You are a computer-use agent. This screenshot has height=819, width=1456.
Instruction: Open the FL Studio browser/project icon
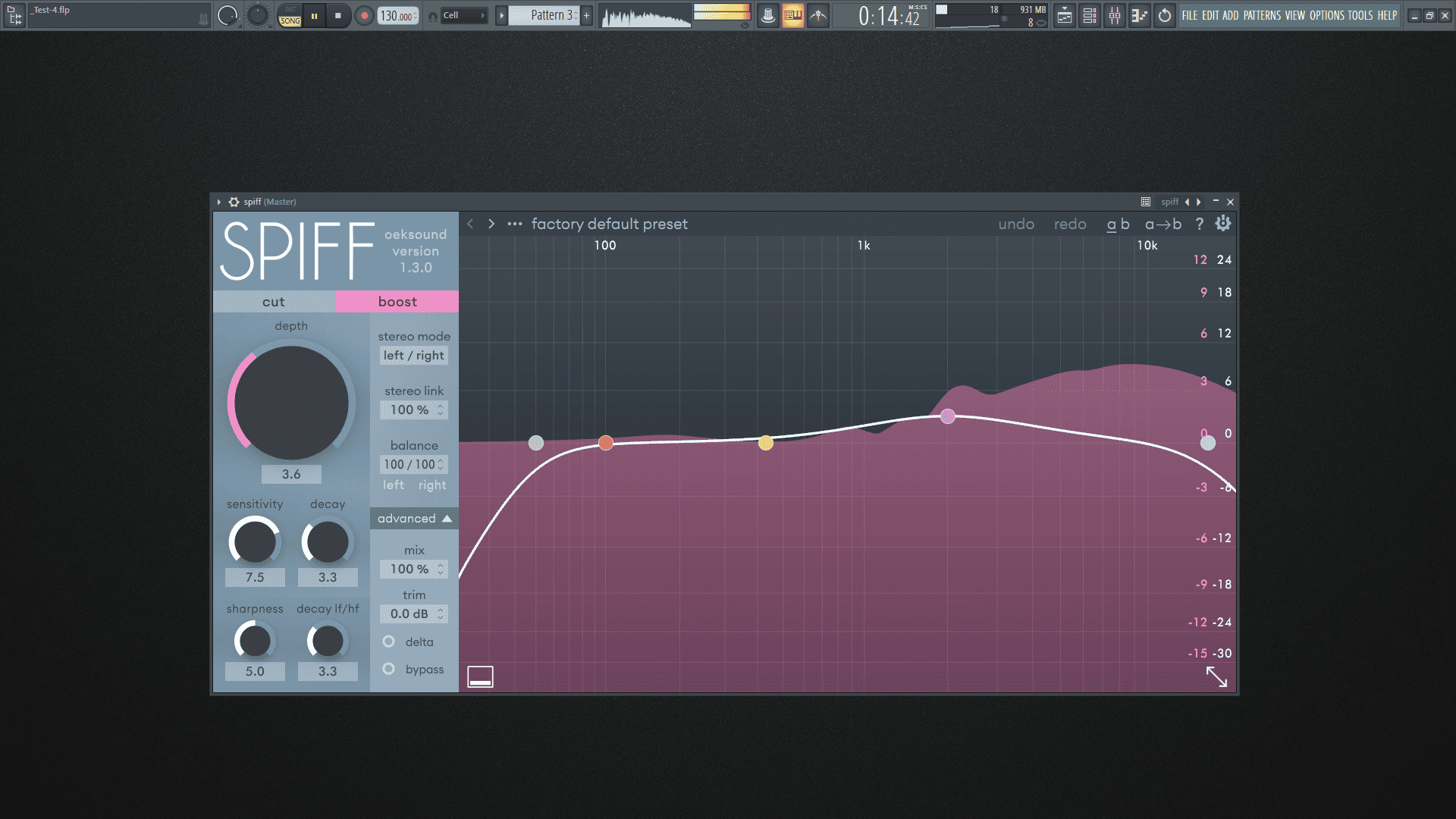(x=14, y=15)
